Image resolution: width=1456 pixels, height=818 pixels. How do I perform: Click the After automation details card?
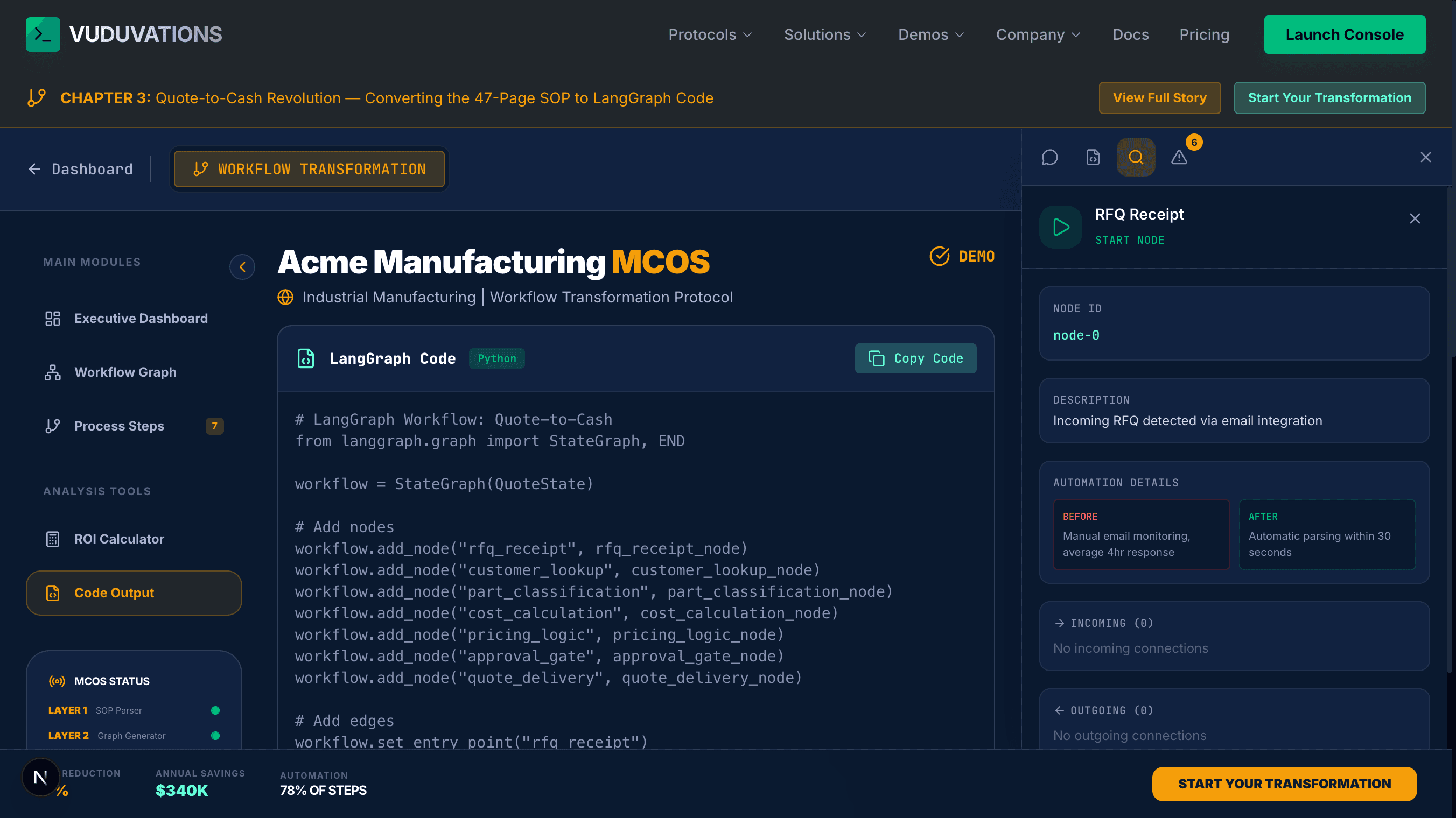[x=1327, y=534]
